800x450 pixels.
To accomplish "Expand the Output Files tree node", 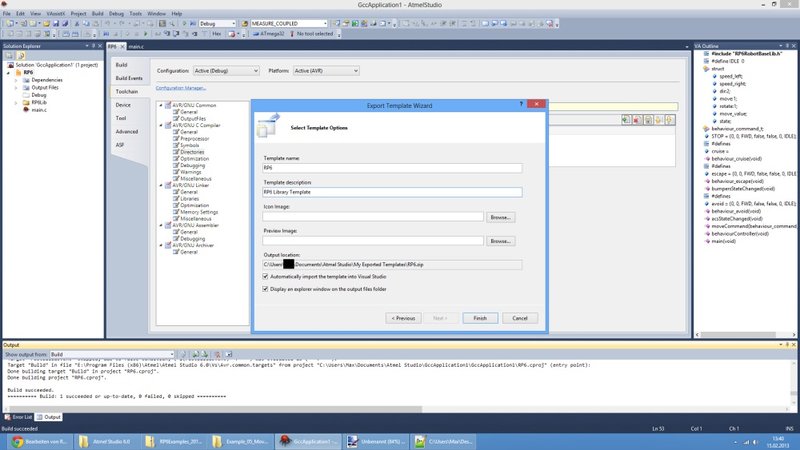I will [x=17, y=87].
